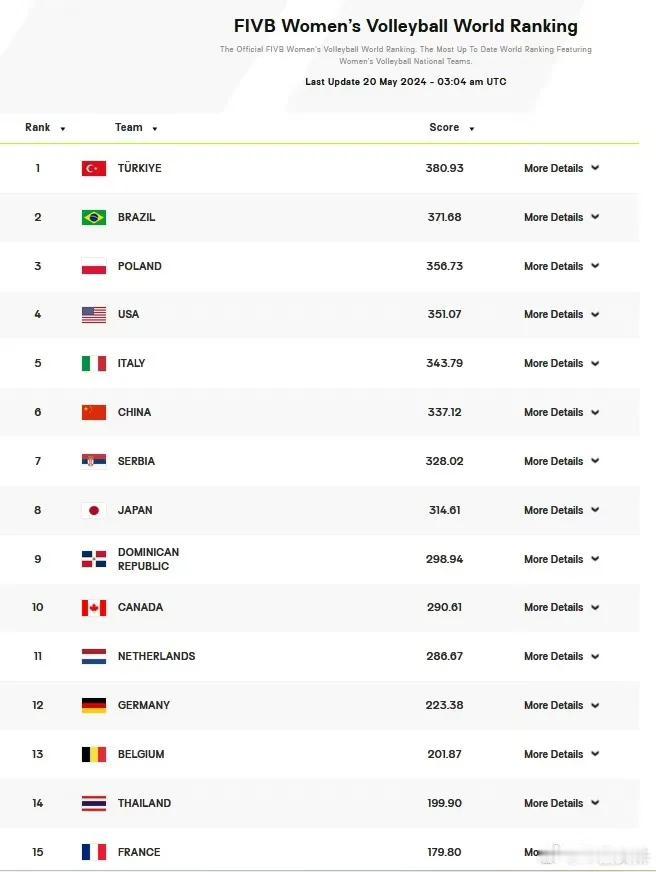Screen dimensions: 656x872
Task: Click the Türkiye flag icon
Action: tap(93, 168)
